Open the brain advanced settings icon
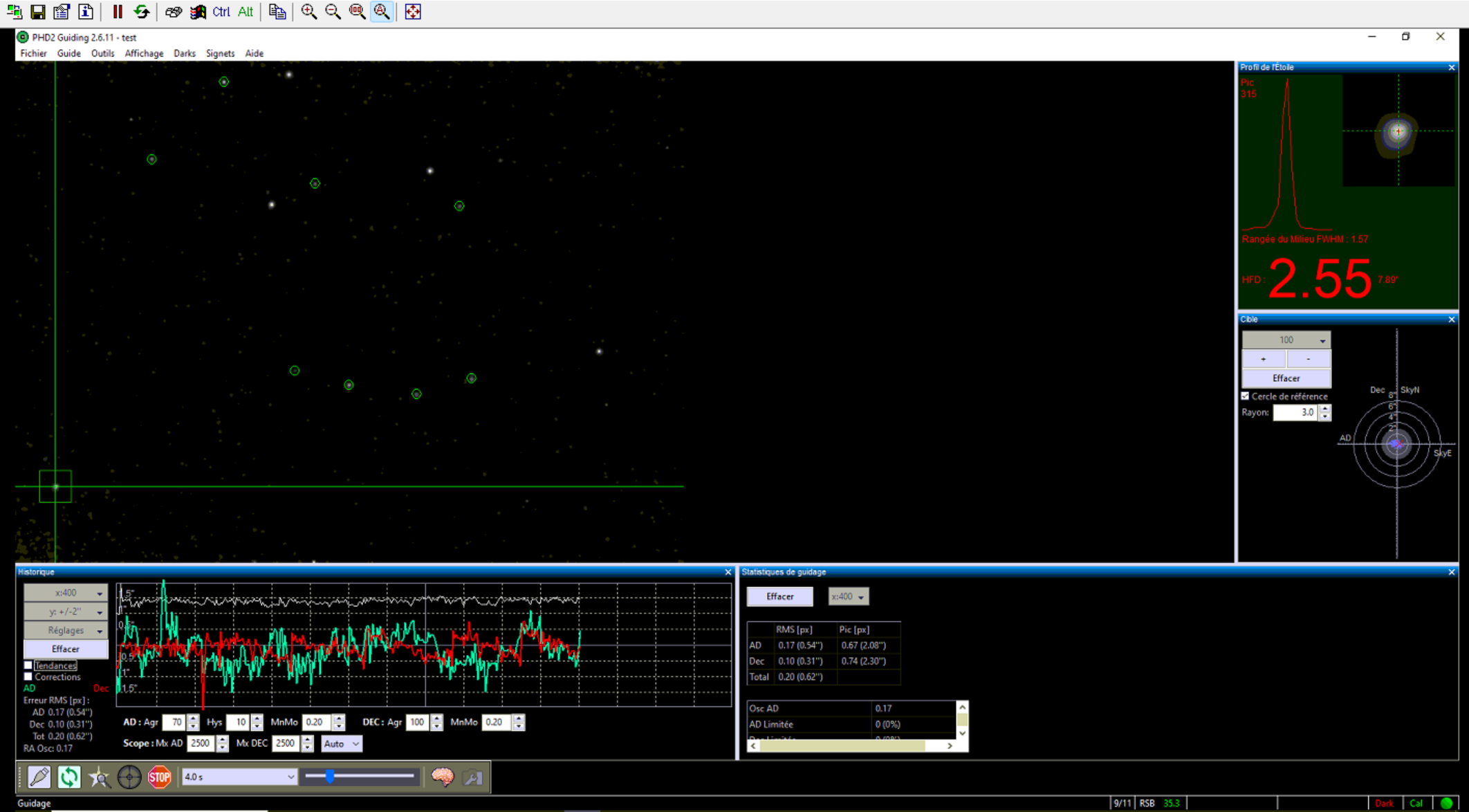Image resolution: width=1469 pixels, height=812 pixels. tap(443, 777)
